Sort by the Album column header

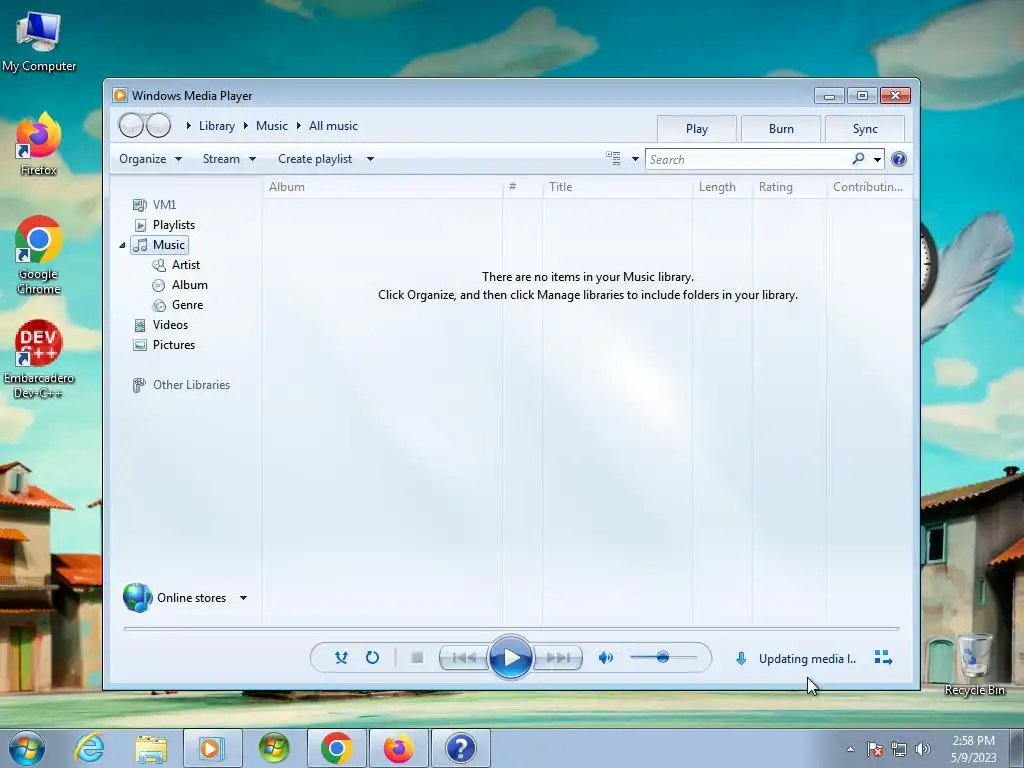point(383,187)
